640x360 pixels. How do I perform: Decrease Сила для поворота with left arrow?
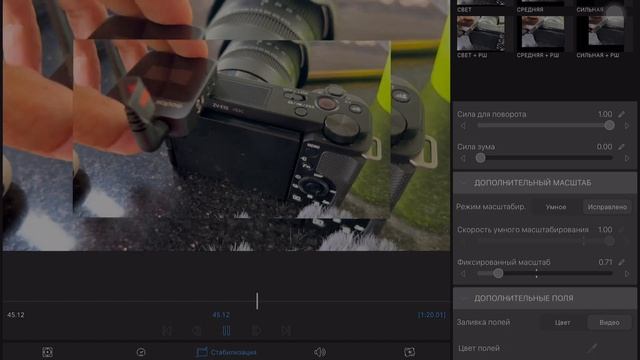pos(463,126)
